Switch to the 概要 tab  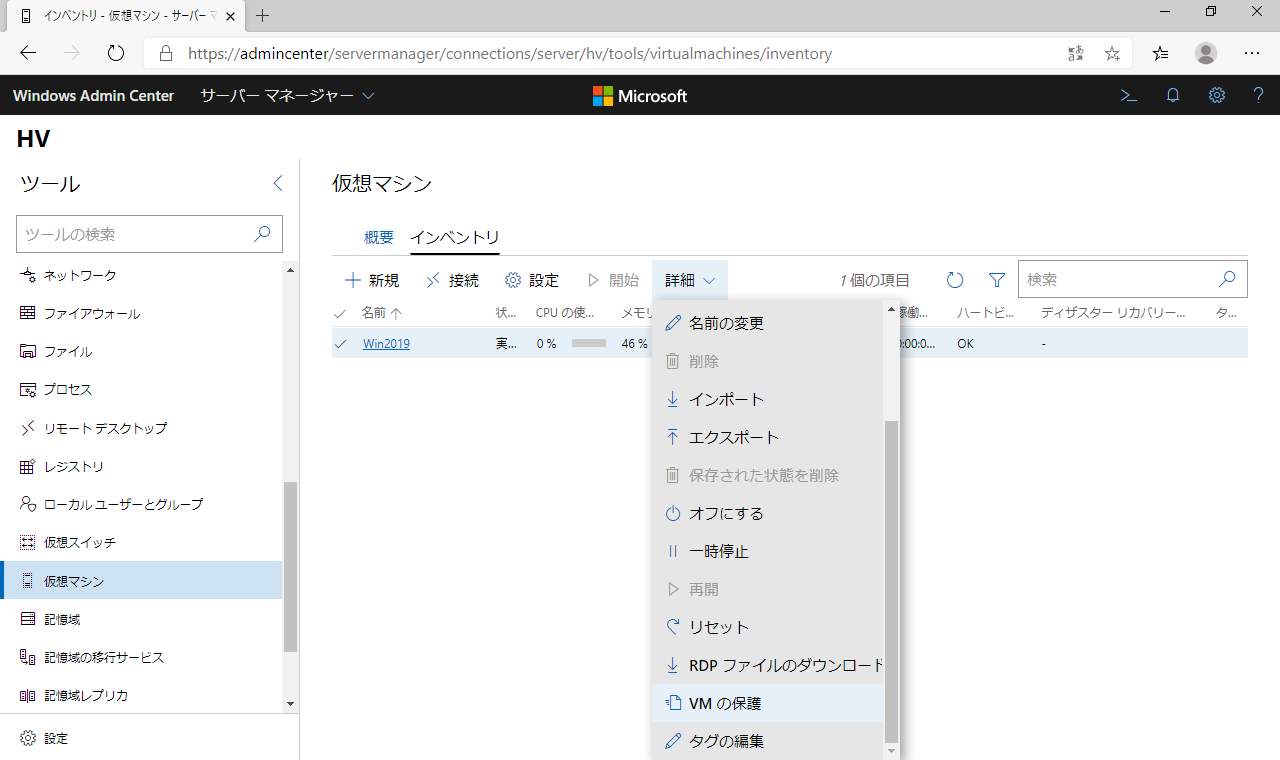379,237
